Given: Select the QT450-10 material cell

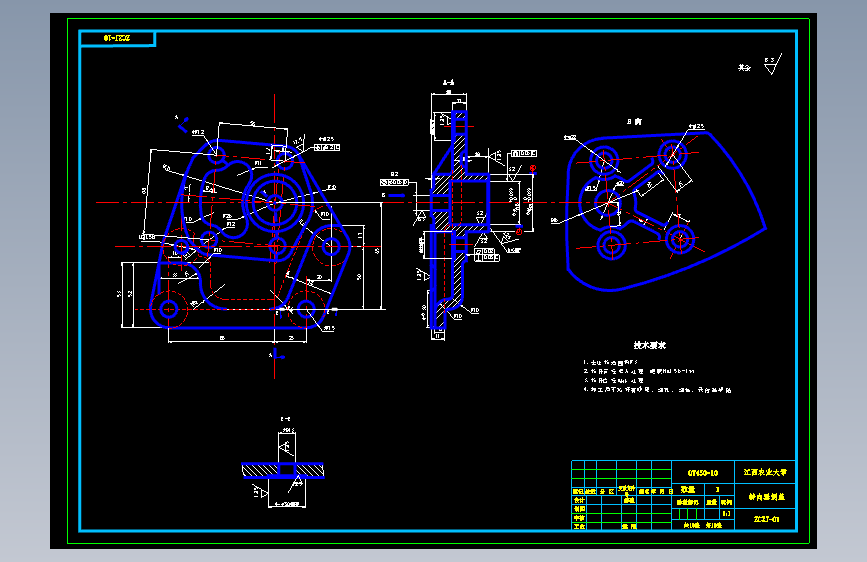Looking at the screenshot, I should tap(703, 473).
